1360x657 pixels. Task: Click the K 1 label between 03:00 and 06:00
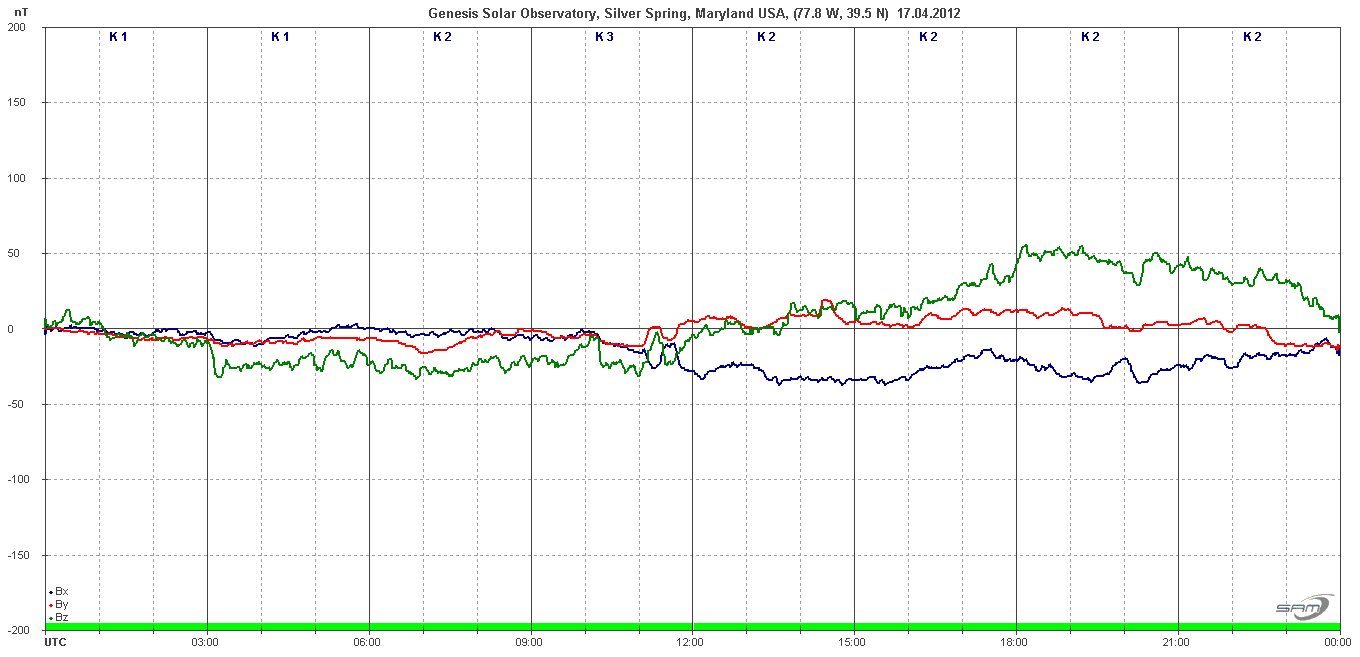[280, 37]
